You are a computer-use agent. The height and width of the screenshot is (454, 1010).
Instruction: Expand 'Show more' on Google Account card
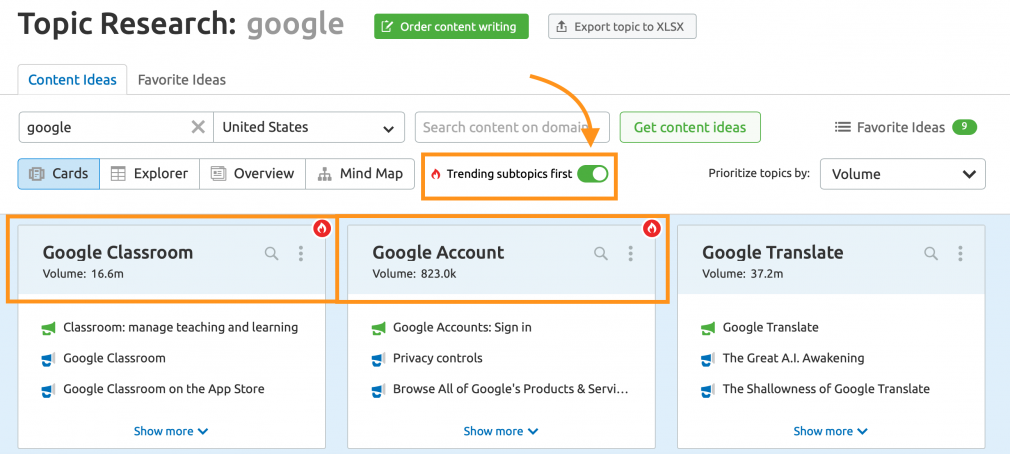(x=500, y=431)
